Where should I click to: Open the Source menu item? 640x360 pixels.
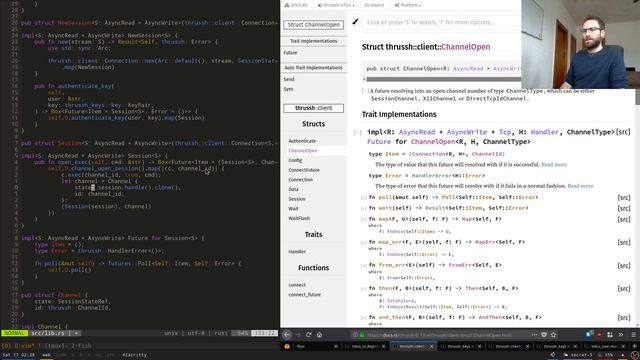(374, 5)
